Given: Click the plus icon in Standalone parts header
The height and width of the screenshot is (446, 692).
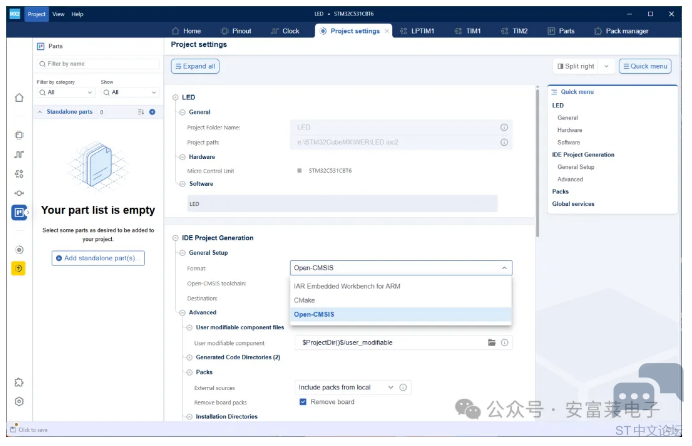Looking at the screenshot, I should (152, 112).
